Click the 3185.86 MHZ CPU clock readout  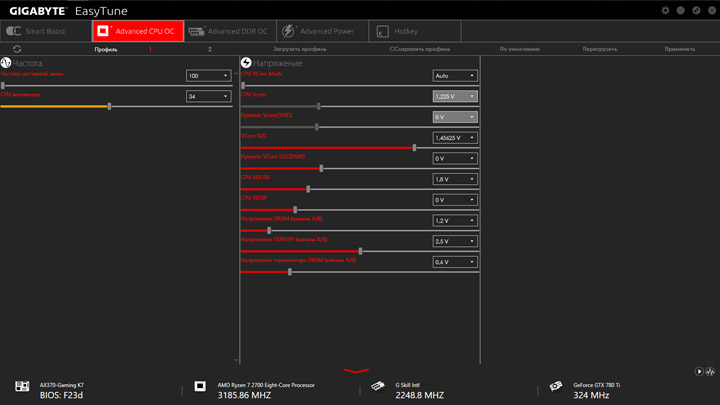(x=244, y=395)
